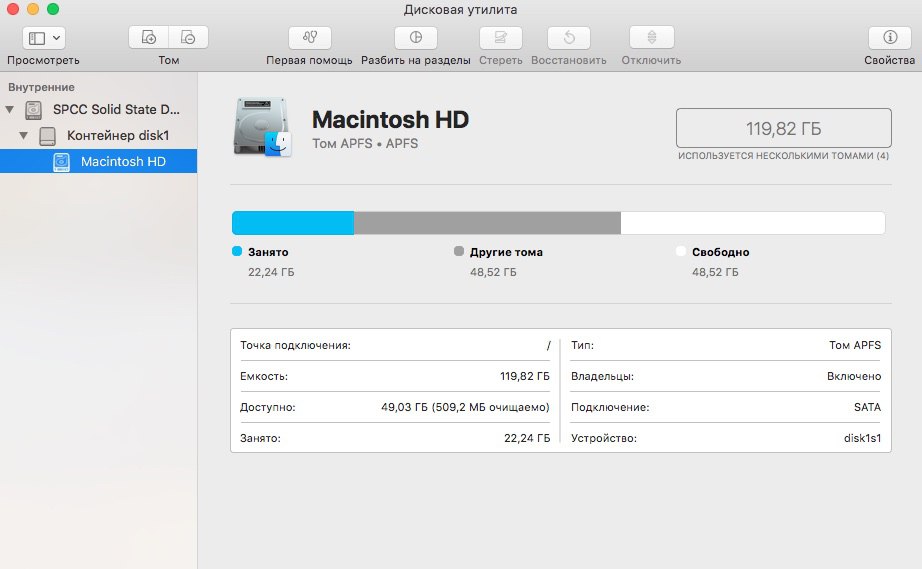The width and height of the screenshot is (922, 569).
Task: Click the Дисковая утилита window title
Action: 460,9
